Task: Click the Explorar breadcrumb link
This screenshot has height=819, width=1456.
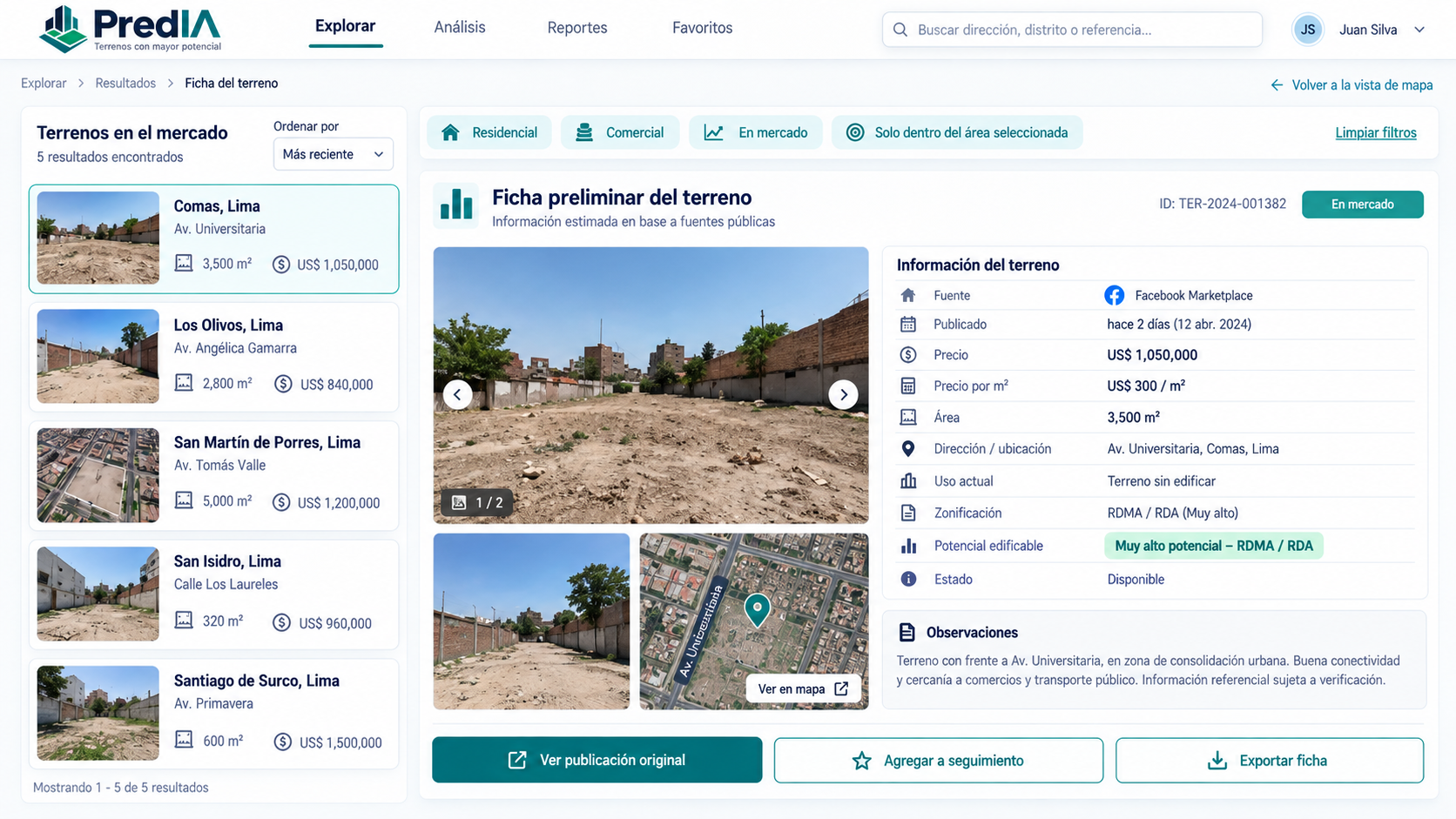Action: (x=44, y=83)
